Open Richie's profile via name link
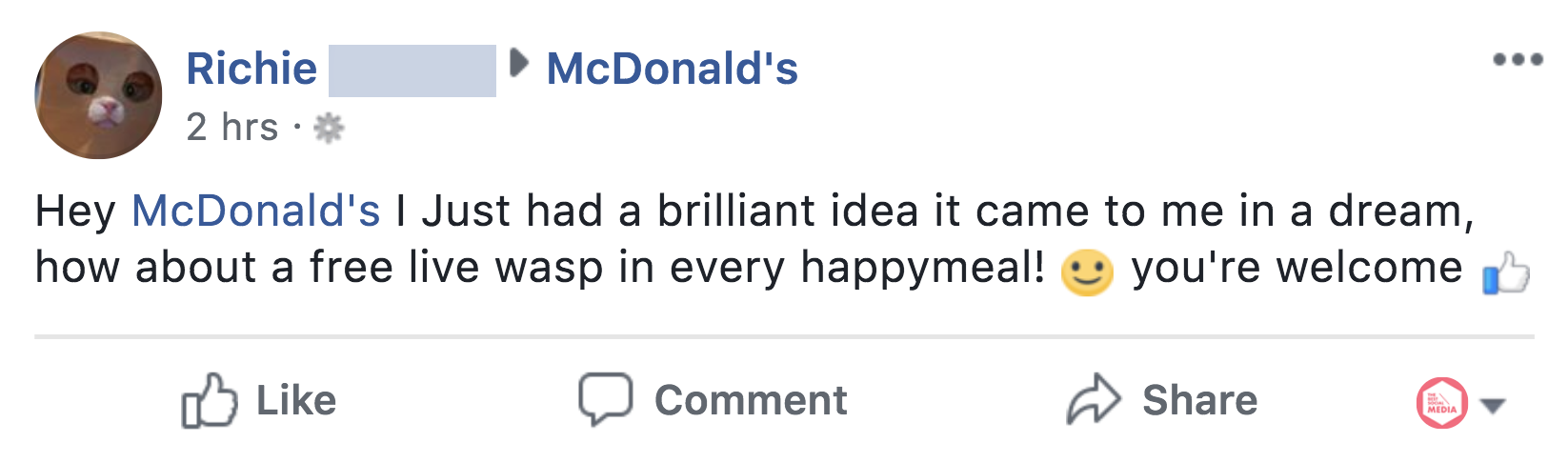 [251, 69]
